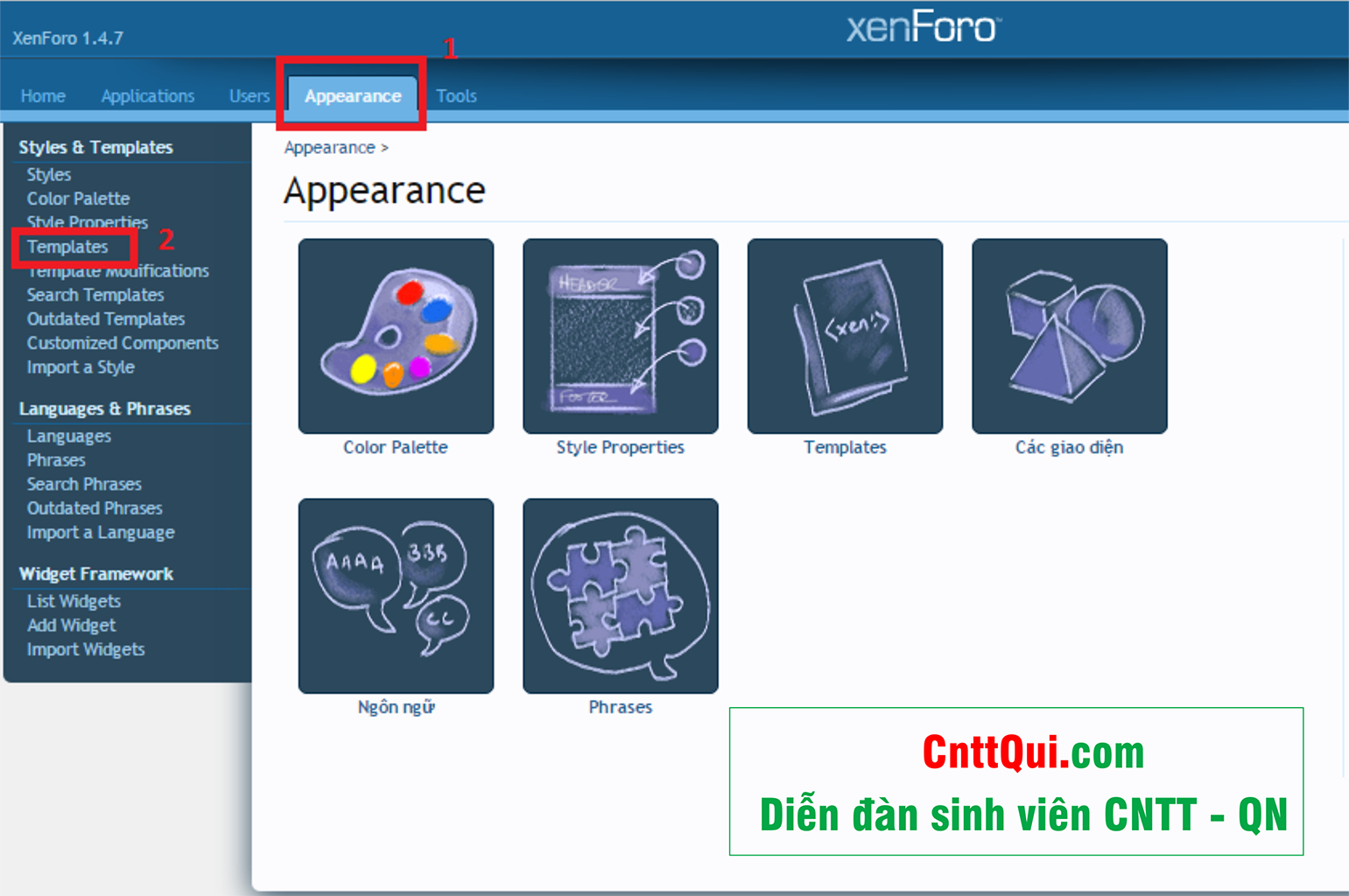Open the Style Properties icon tile

(x=621, y=336)
